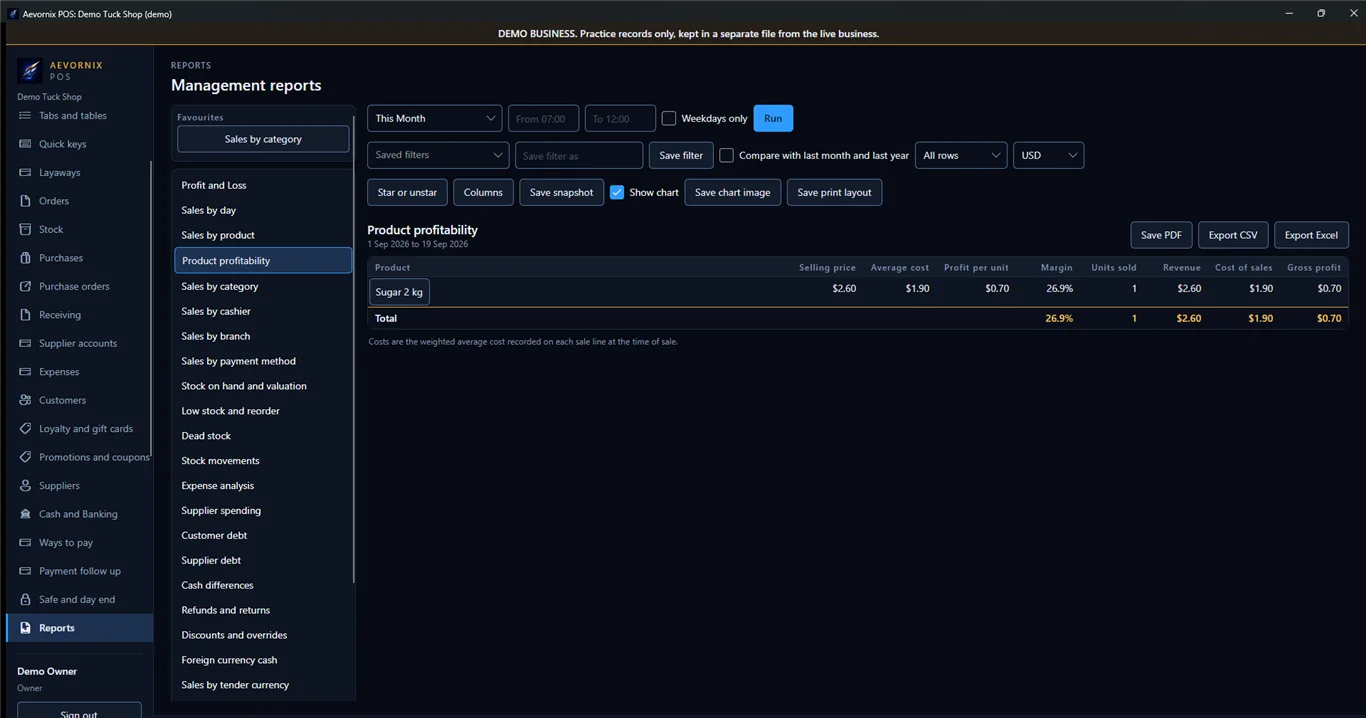Image resolution: width=1366 pixels, height=718 pixels.
Task: Open the Sales by cashier report
Action: 263,311
